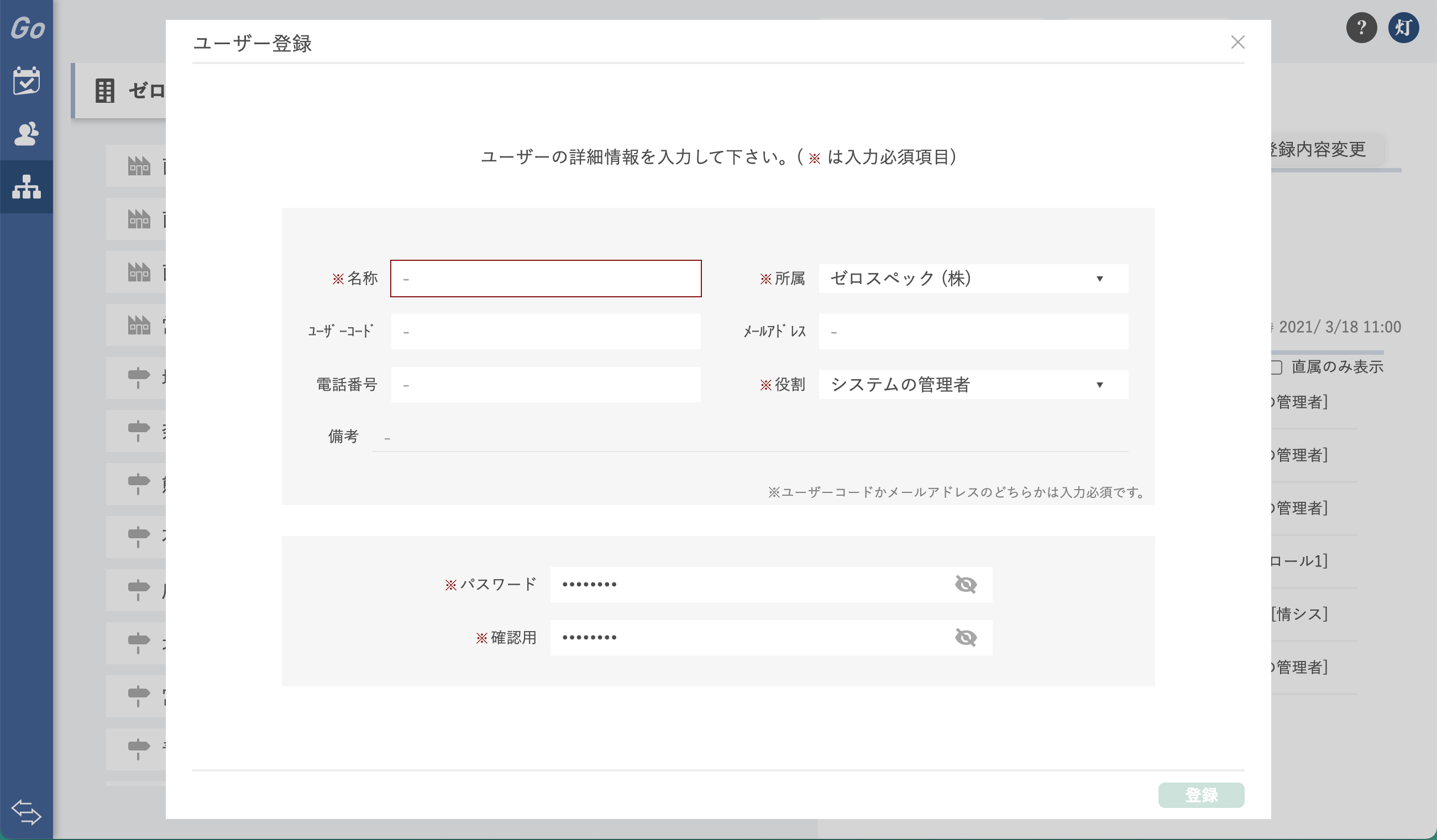This screenshot has height=840, width=1437.
Task: Click the user avatar/lamp icon top right
Action: tap(1405, 27)
